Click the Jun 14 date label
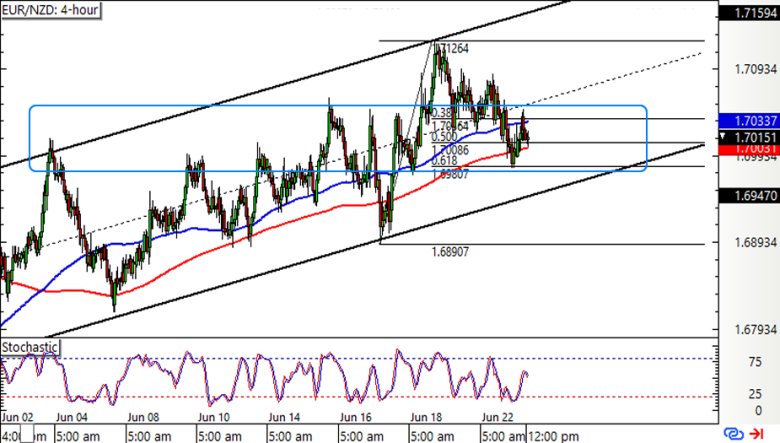The width and height of the screenshot is (780, 443). point(284,417)
